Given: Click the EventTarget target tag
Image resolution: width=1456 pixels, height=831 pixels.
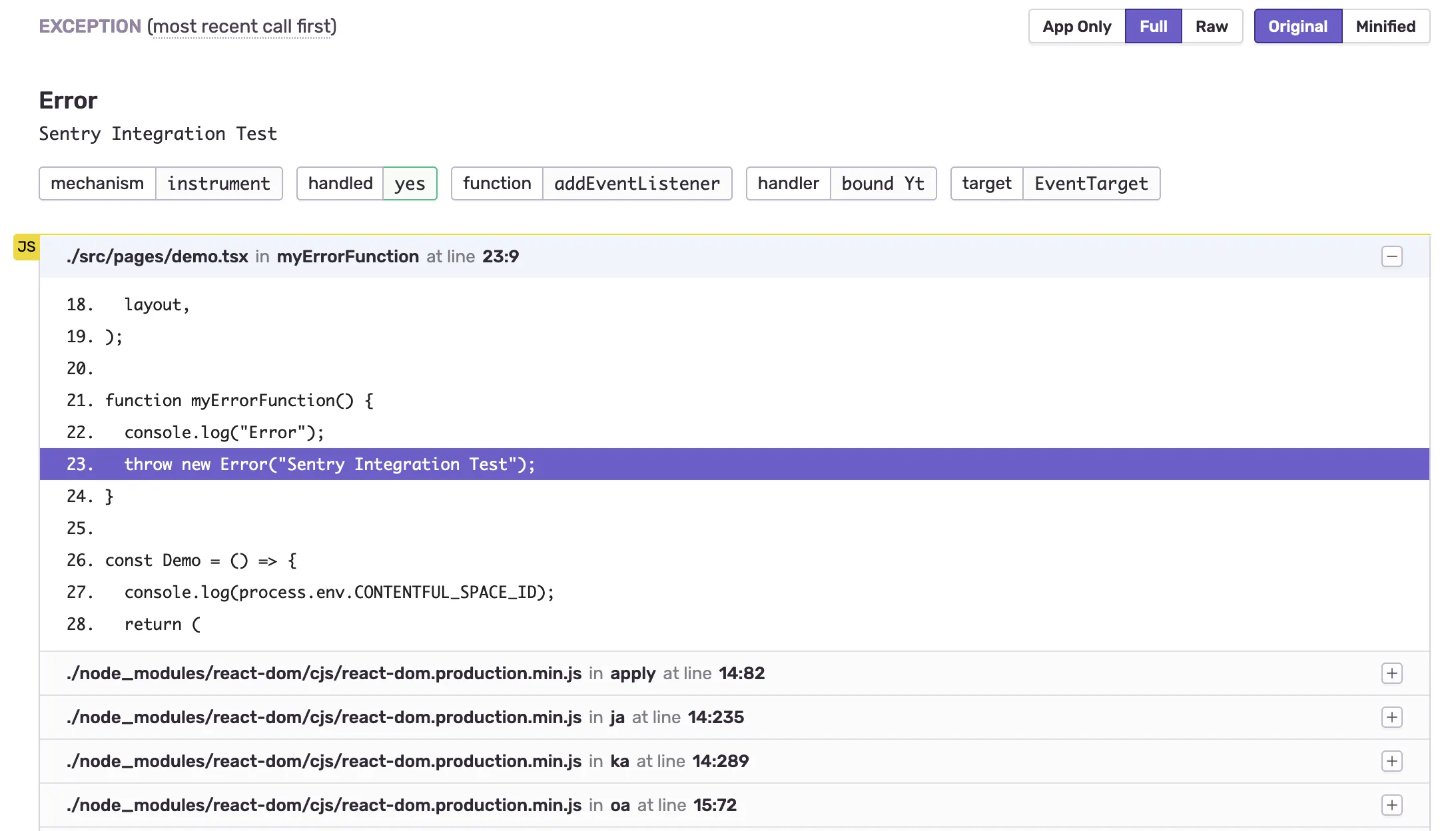Looking at the screenshot, I should (x=1091, y=184).
